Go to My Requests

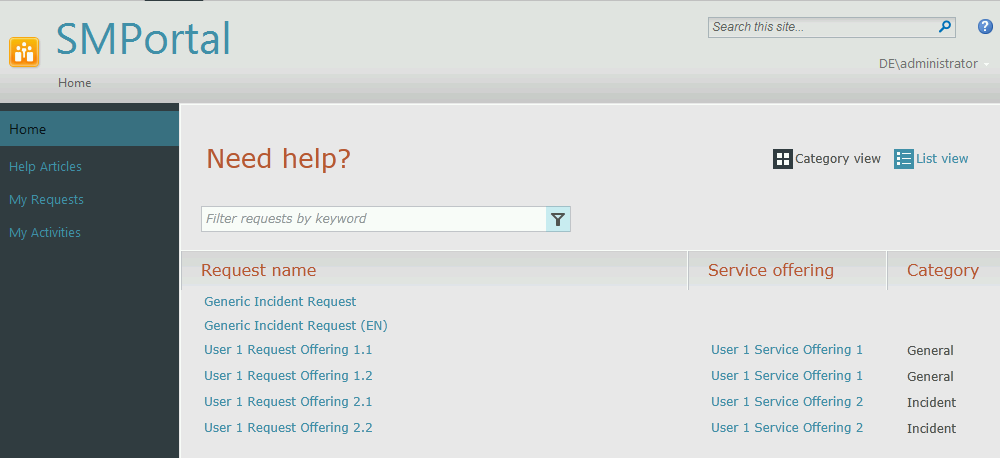click(46, 200)
